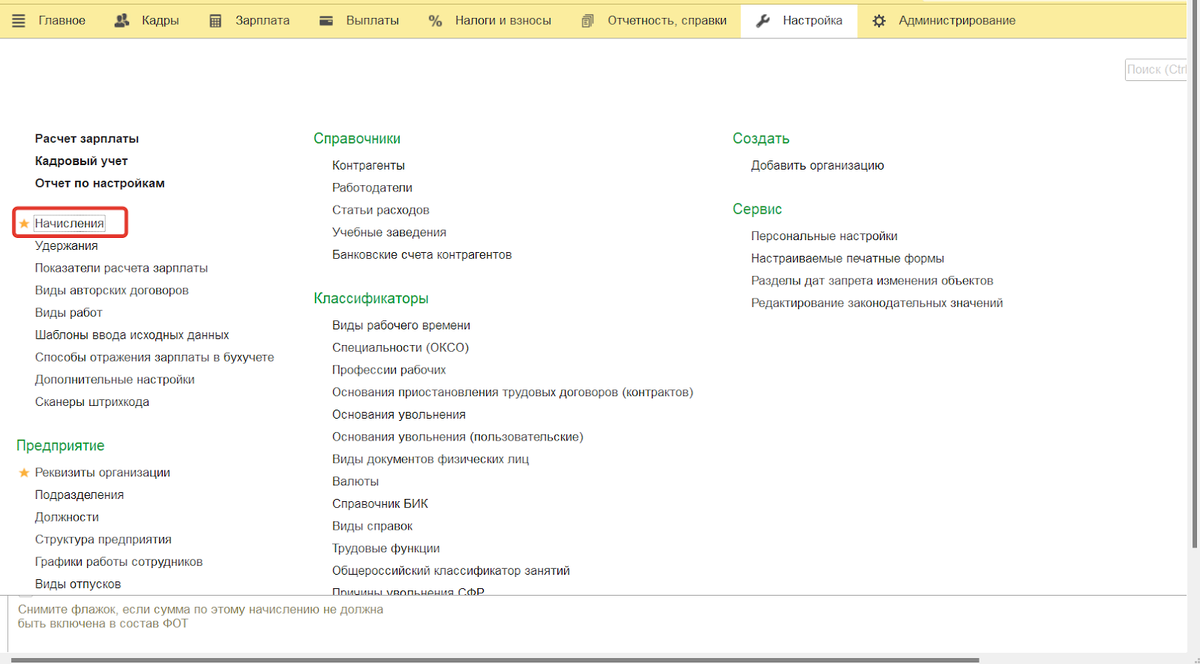Open Отчет по настройкам
Screen dimensions: 1200x664
pyautogui.click(x=100, y=183)
